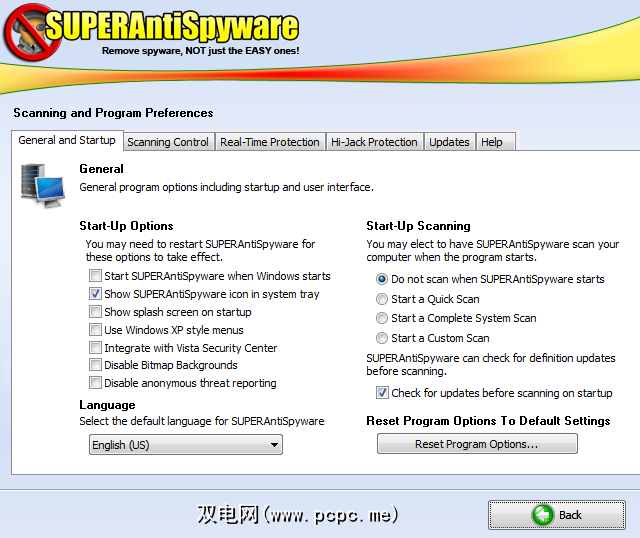640x538 pixels.
Task: Click 'Remove spyware, NOT just the EASY ones!' tagline
Action: tap(200, 51)
